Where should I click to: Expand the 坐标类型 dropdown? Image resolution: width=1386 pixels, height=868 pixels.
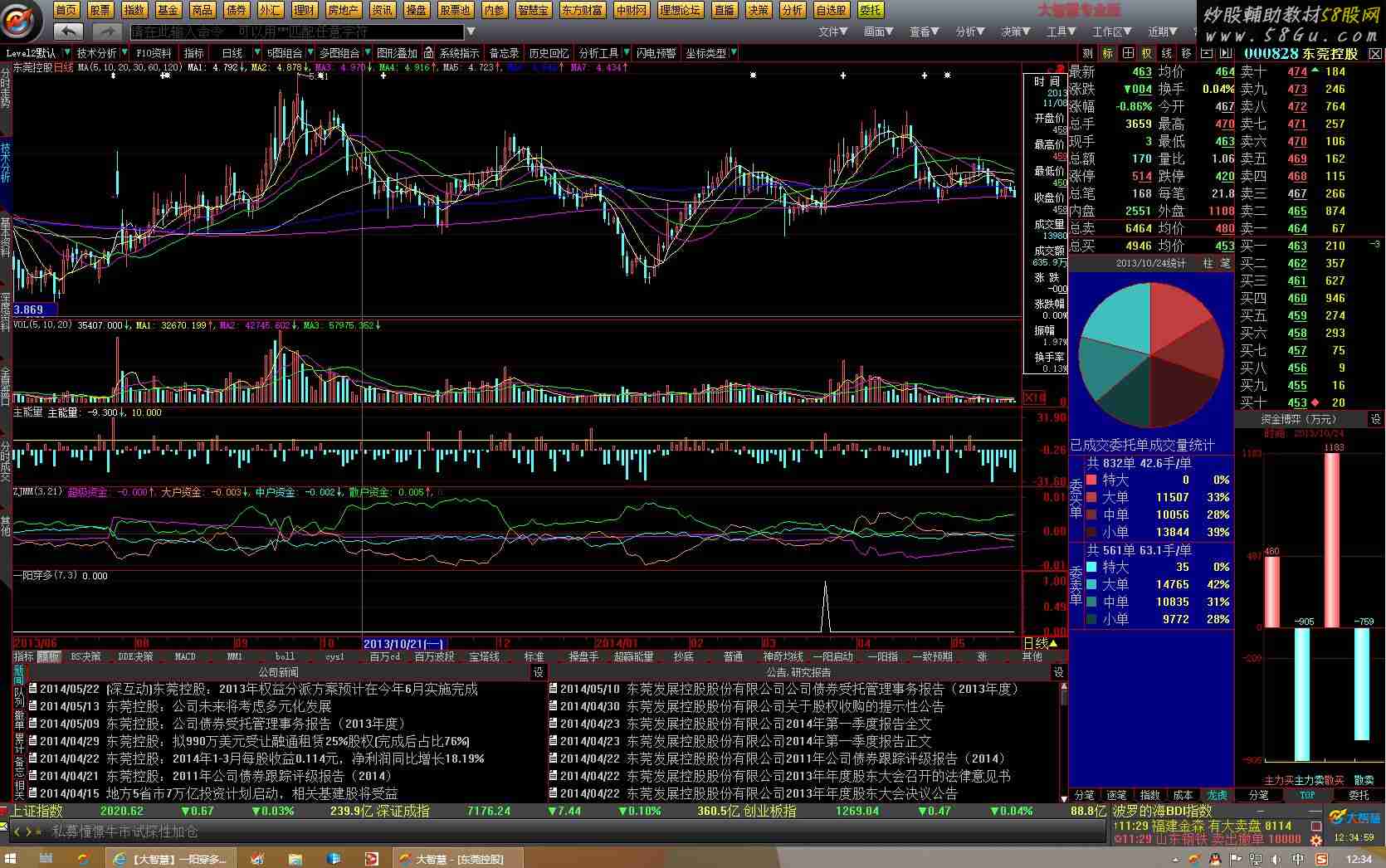pyautogui.click(x=733, y=53)
